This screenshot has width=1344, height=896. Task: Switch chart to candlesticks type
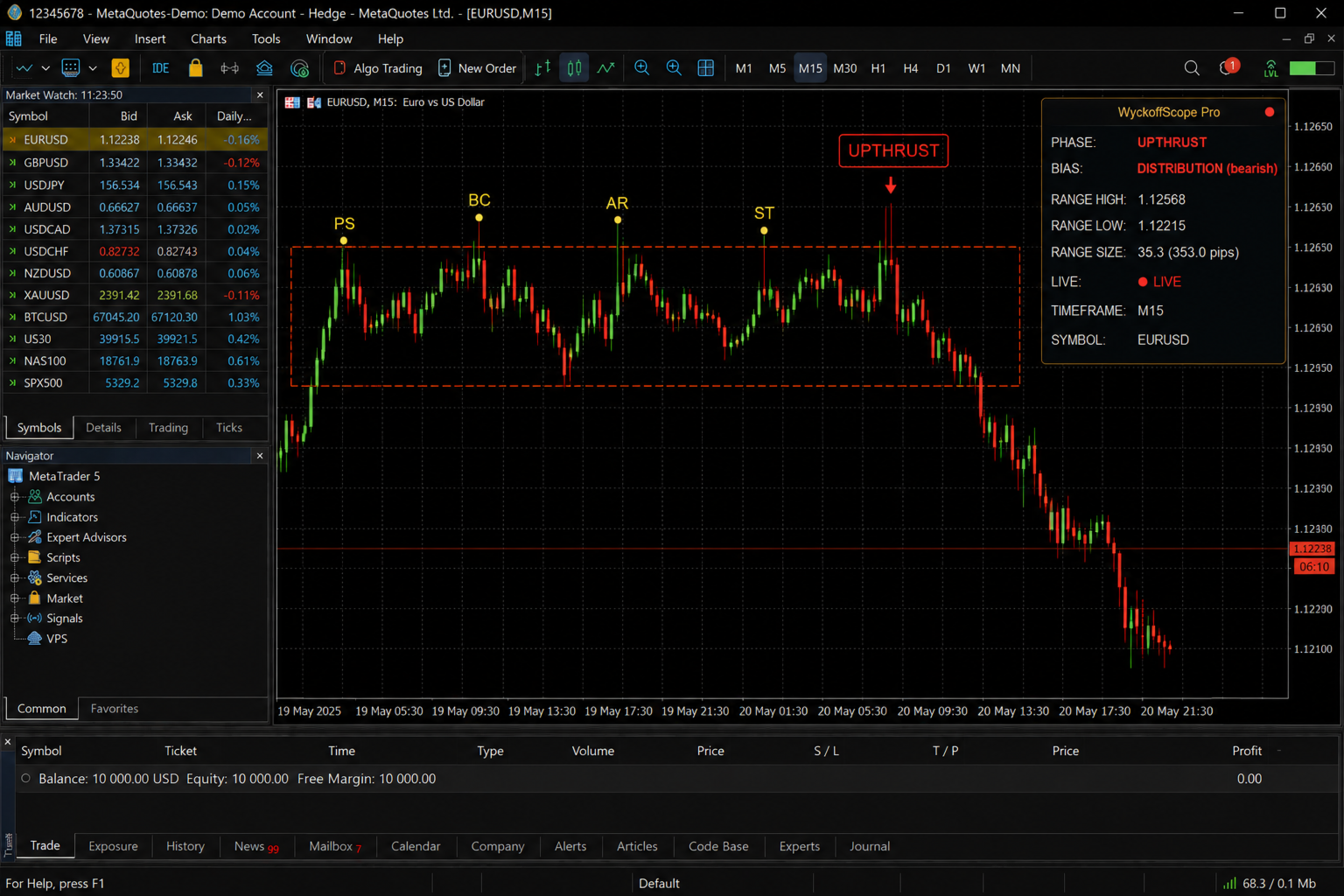coord(574,68)
